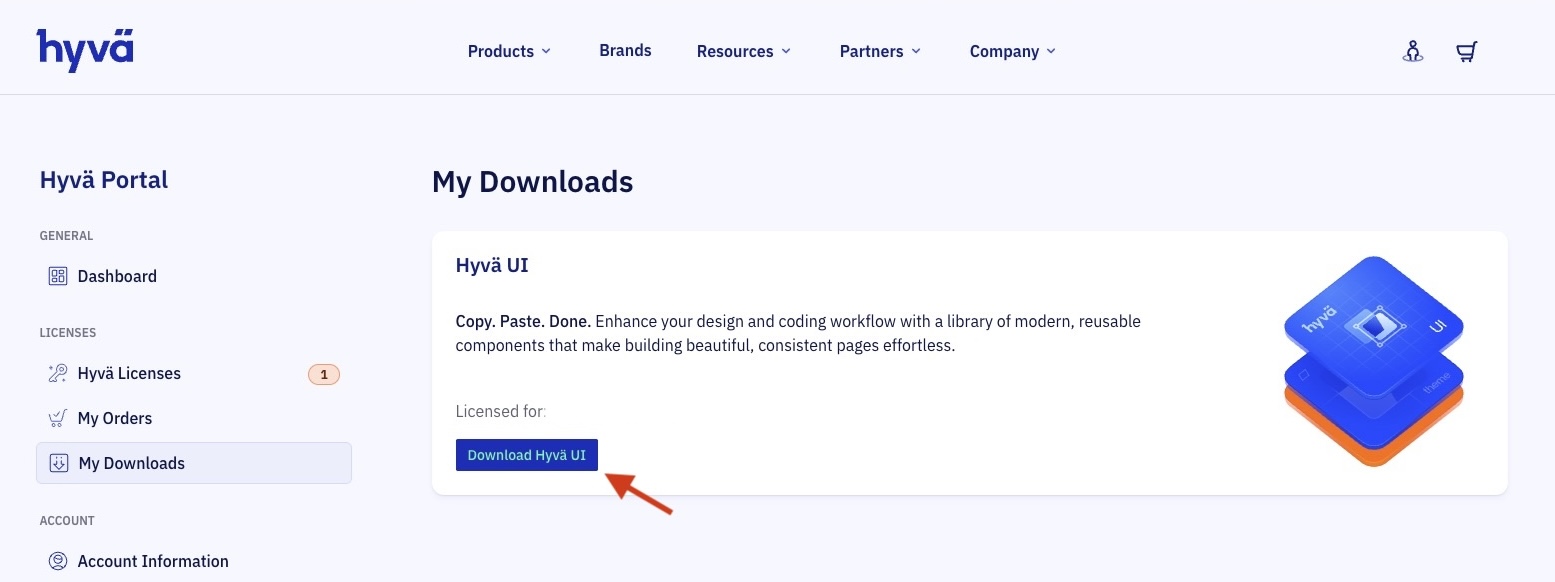The height and width of the screenshot is (582, 1555).
Task: Click the Dashboard grid icon
Action: pyautogui.click(x=57, y=275)
